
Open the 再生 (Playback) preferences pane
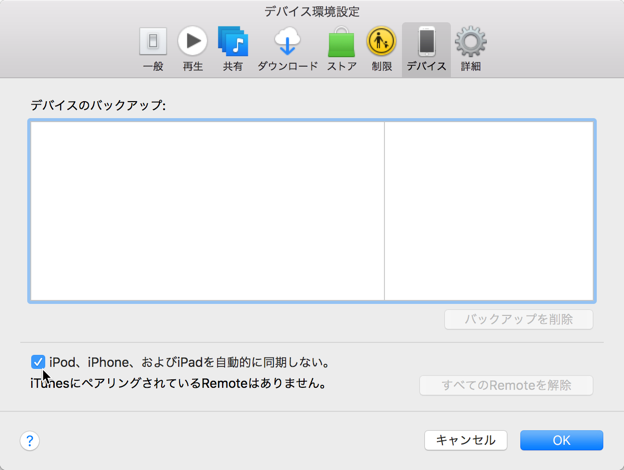193,49
